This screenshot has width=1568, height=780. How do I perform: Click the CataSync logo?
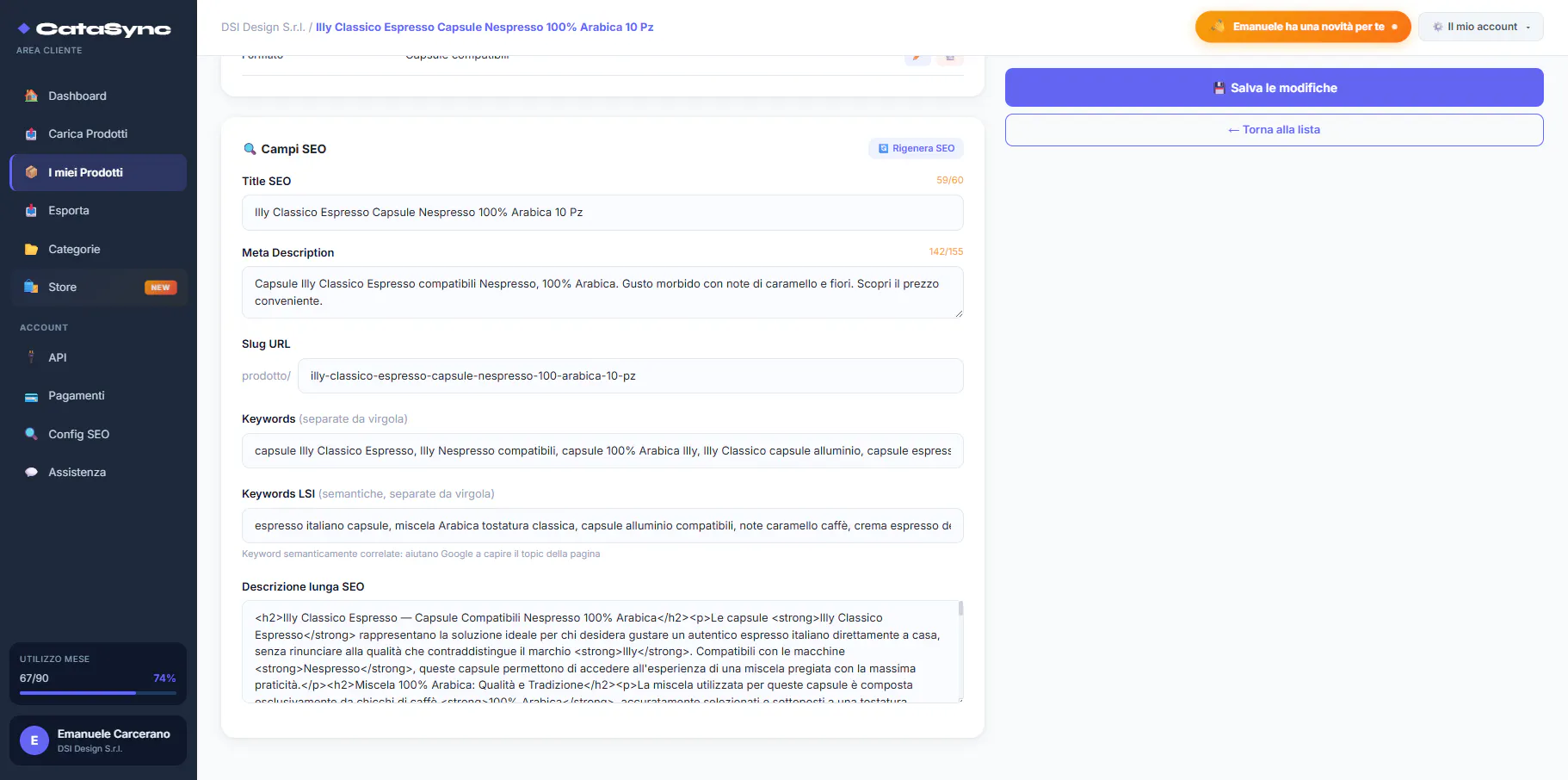[x=95, y=29]
